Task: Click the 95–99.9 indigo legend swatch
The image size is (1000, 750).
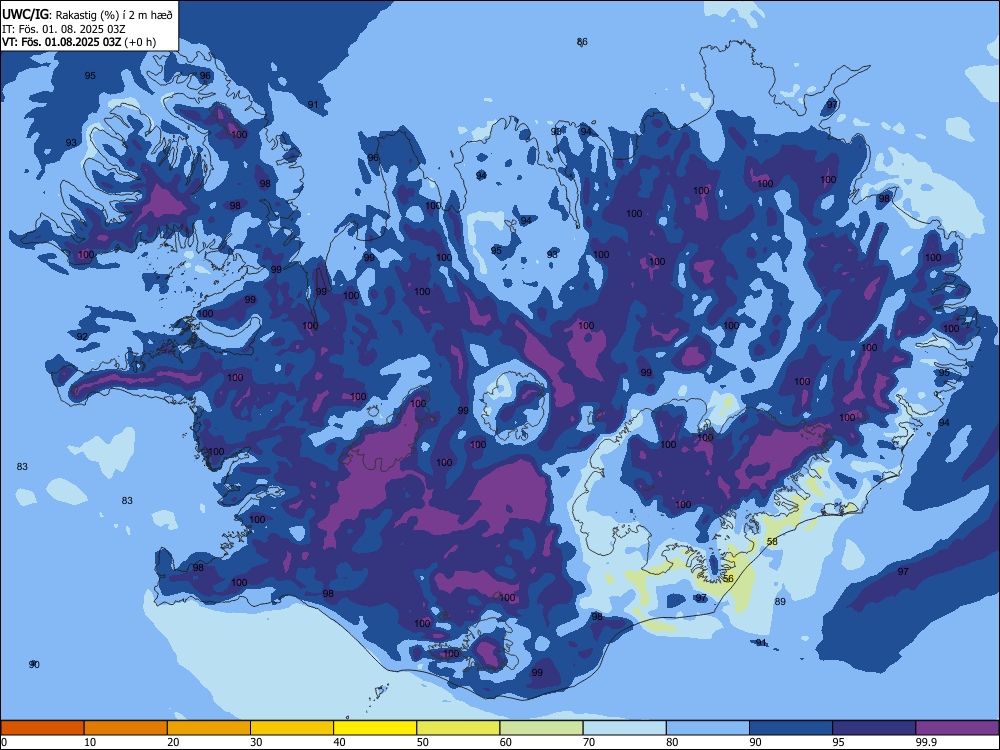Action: [x=874, y=728]
